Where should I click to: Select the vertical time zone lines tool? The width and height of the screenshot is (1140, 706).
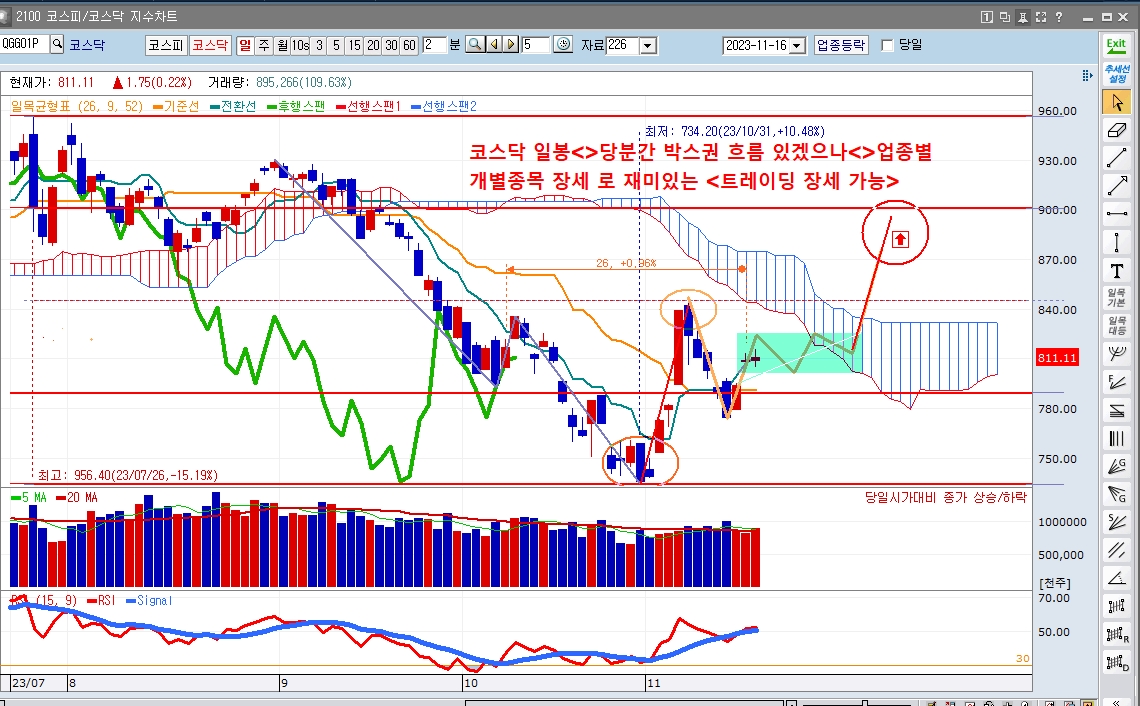(x=1116, y=438)
